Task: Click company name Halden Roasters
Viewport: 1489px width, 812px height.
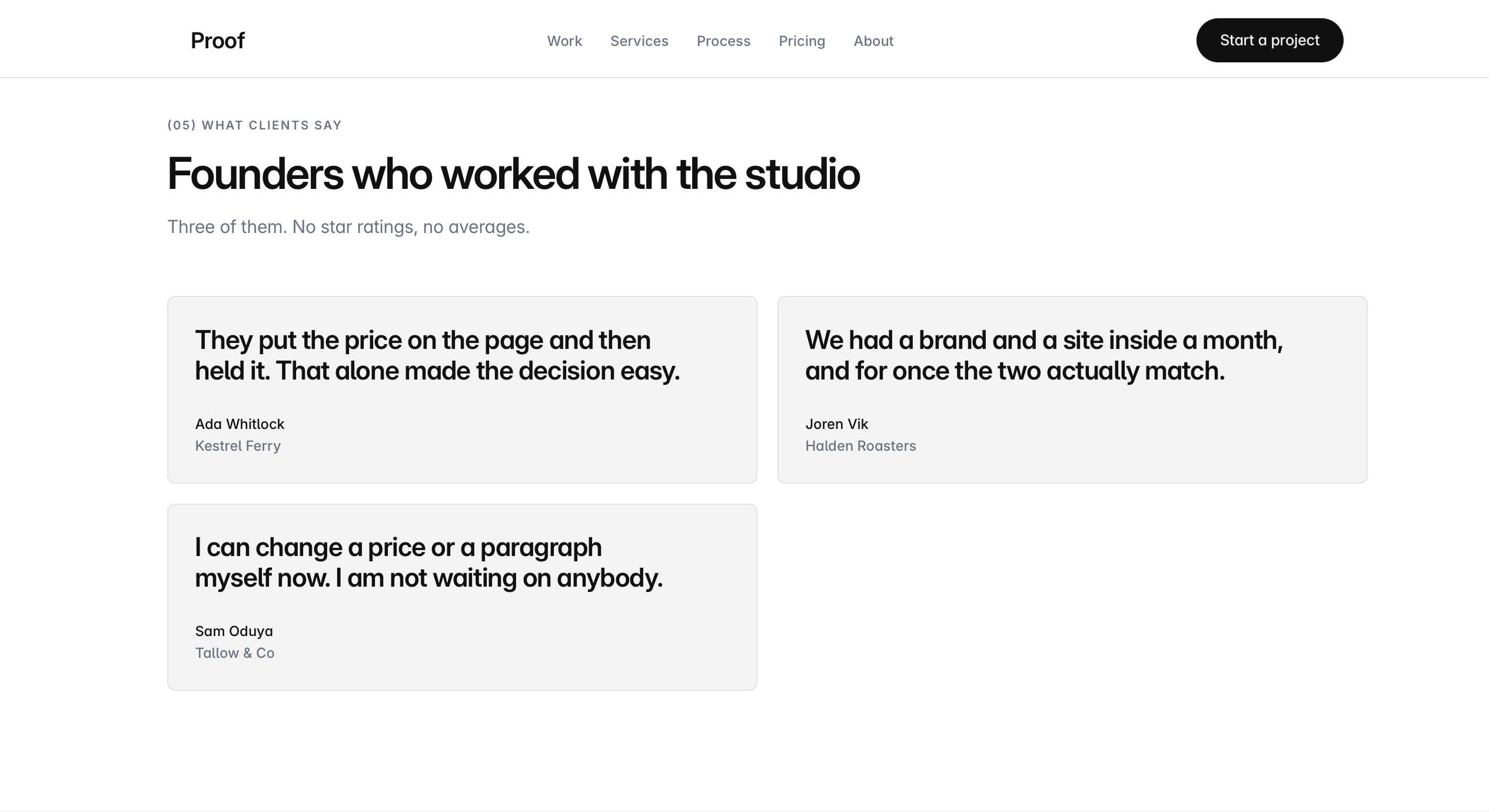Action: (x=860, y=446)
